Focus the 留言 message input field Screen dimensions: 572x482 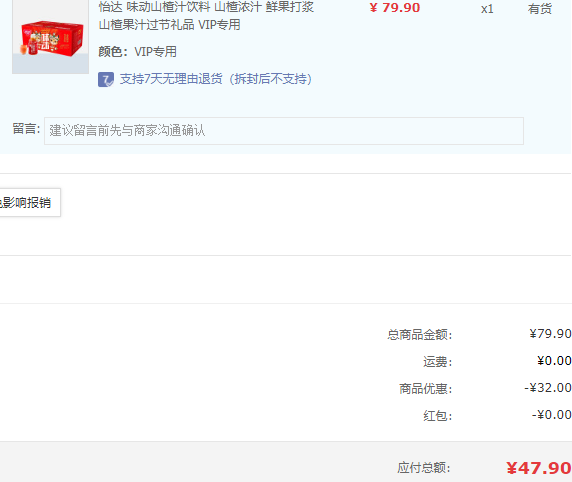click(284, 131)
